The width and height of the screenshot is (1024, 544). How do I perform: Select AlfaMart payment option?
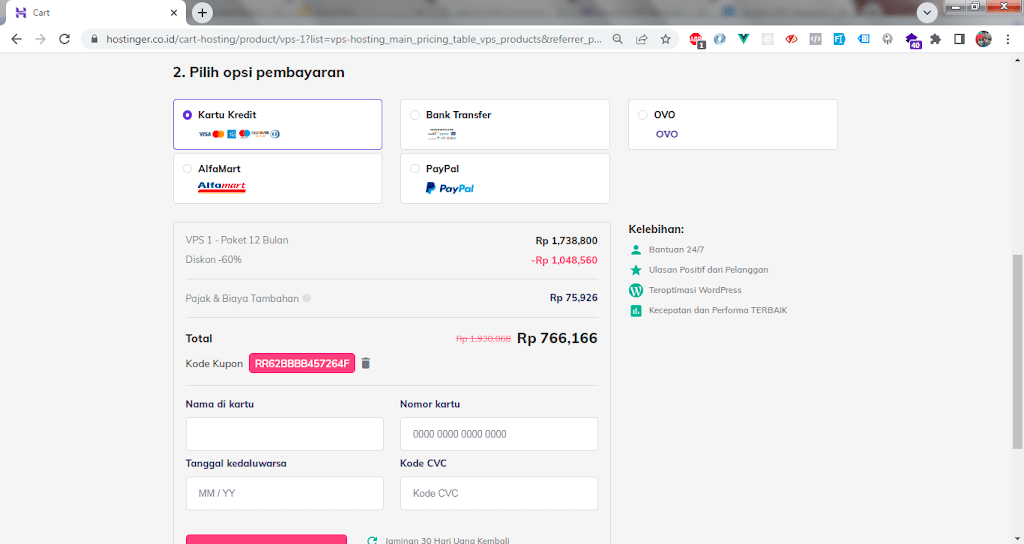tap(278, 178)
